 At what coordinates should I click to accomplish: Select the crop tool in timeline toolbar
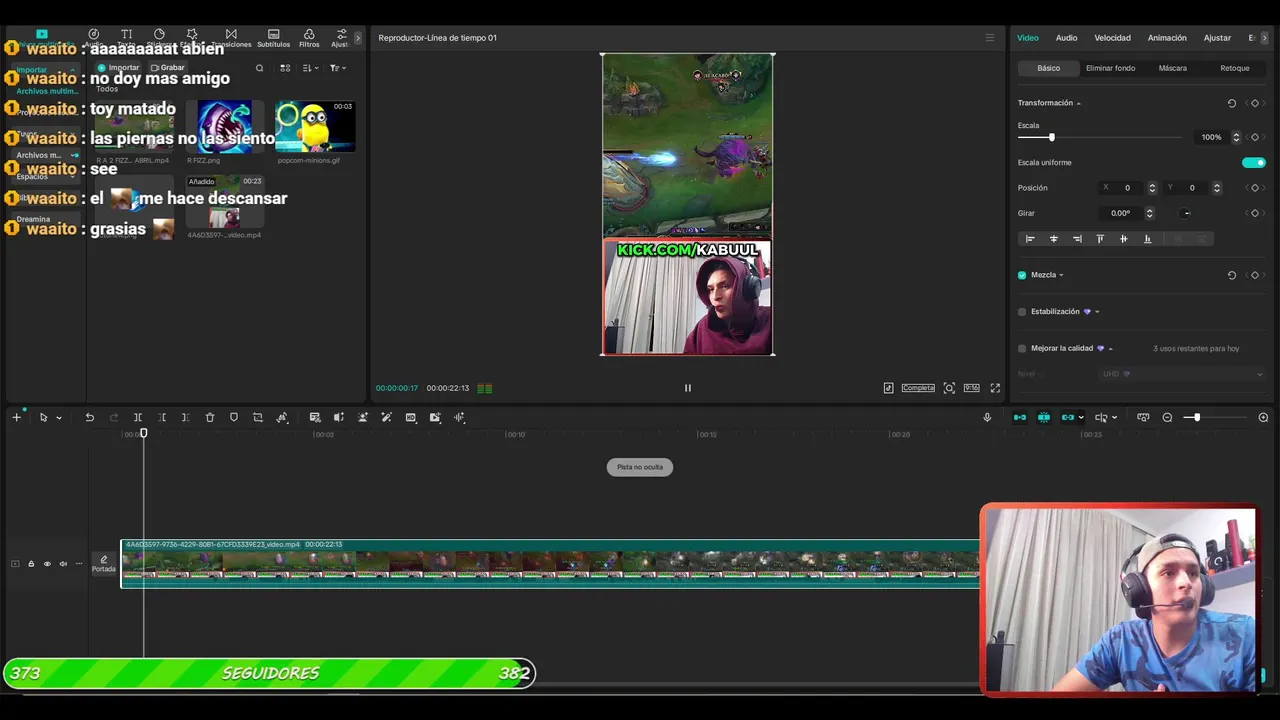click(258, 417)
